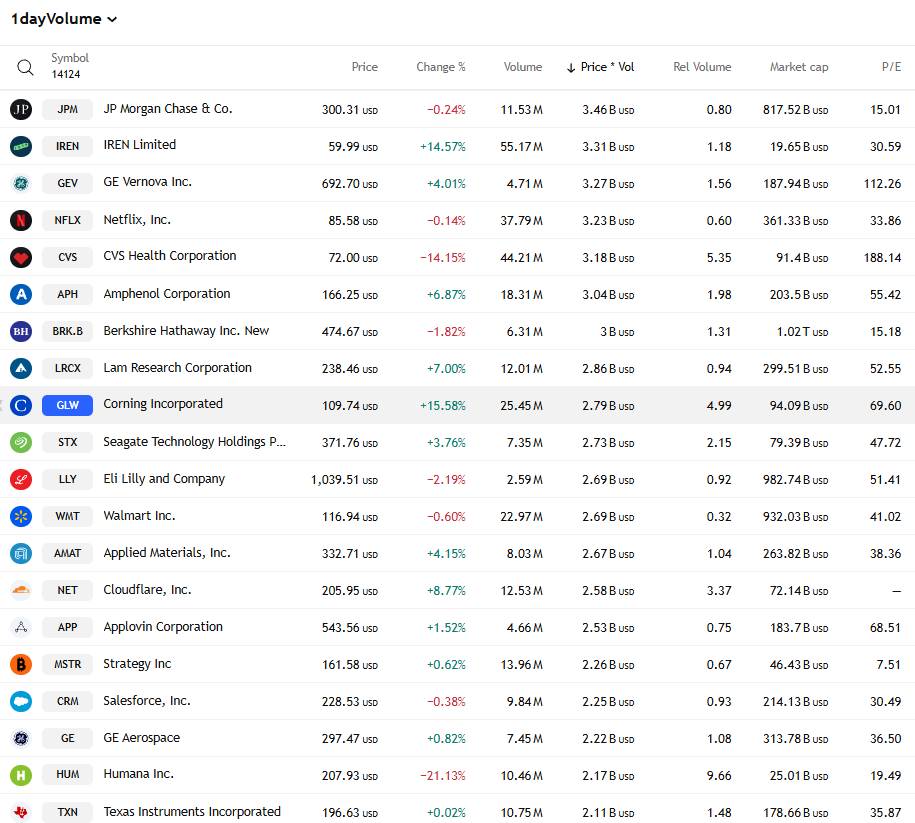
Task: Open the Corning Incorporated company name
Action: [163, 404]
